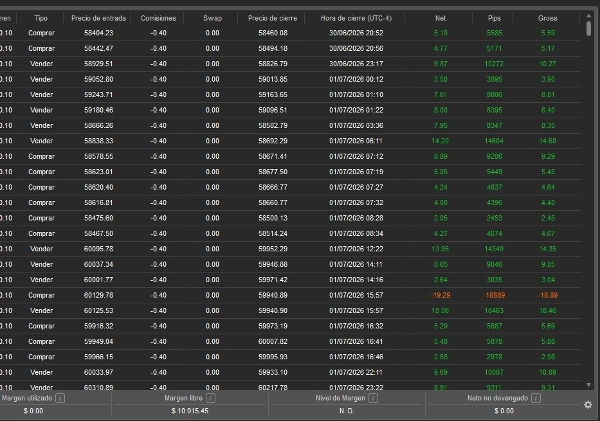Click info icon beside Neto no devengado

tap(536, 398)
